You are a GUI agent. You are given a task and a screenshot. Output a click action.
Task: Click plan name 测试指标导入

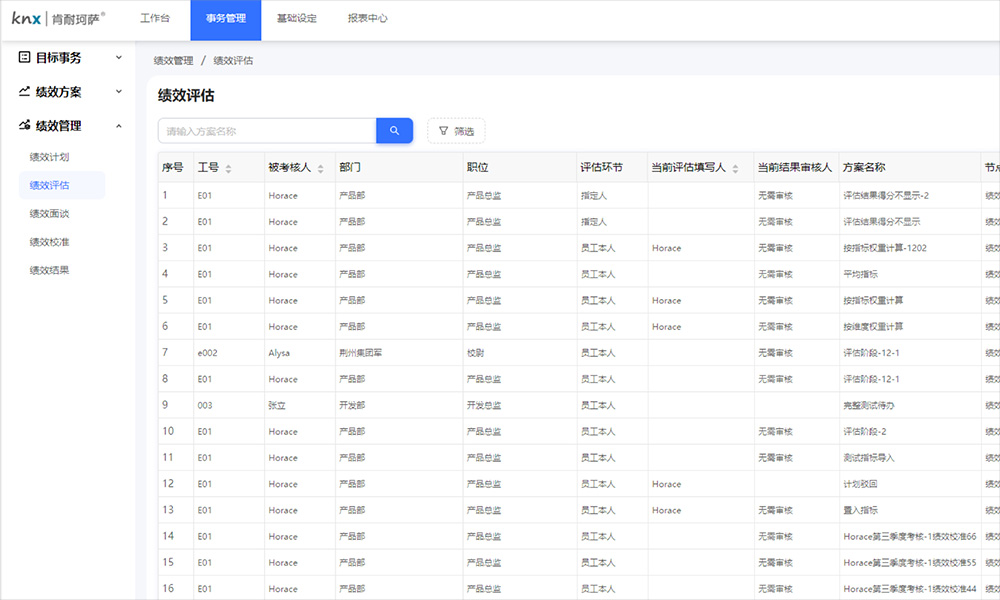point(869,458)
